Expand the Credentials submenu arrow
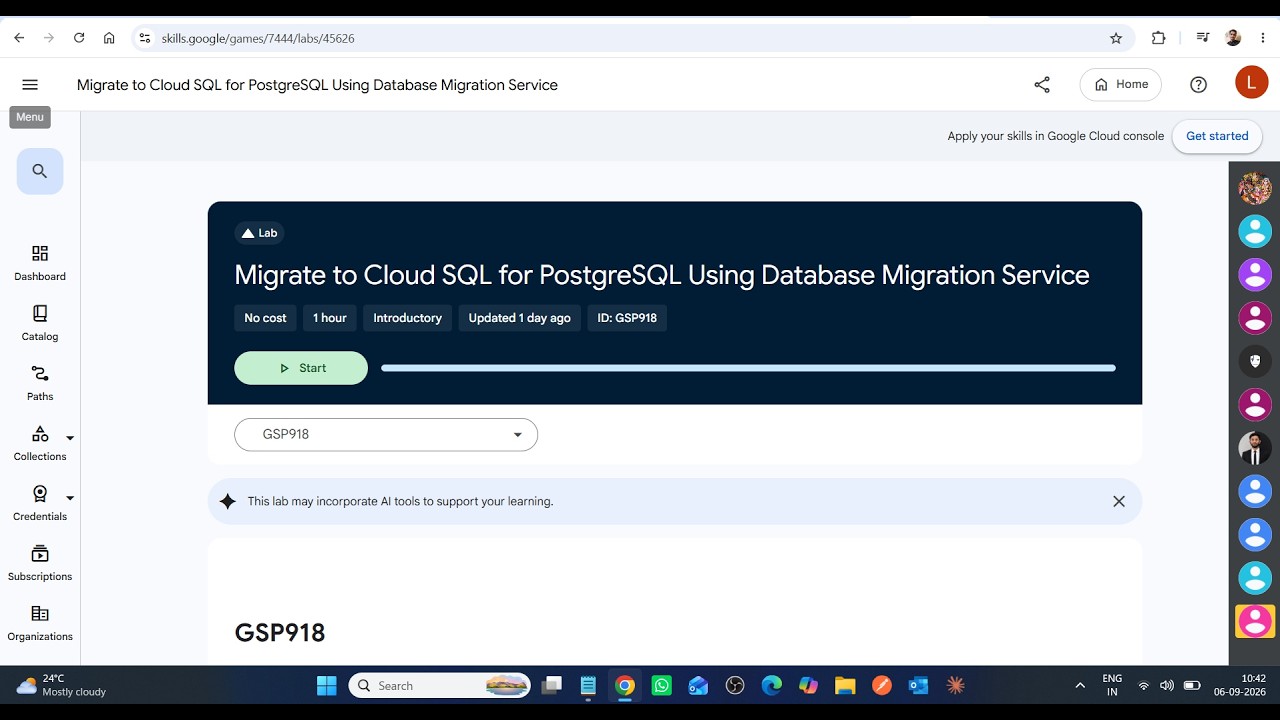1280x720 pixels. click(70, 498)
